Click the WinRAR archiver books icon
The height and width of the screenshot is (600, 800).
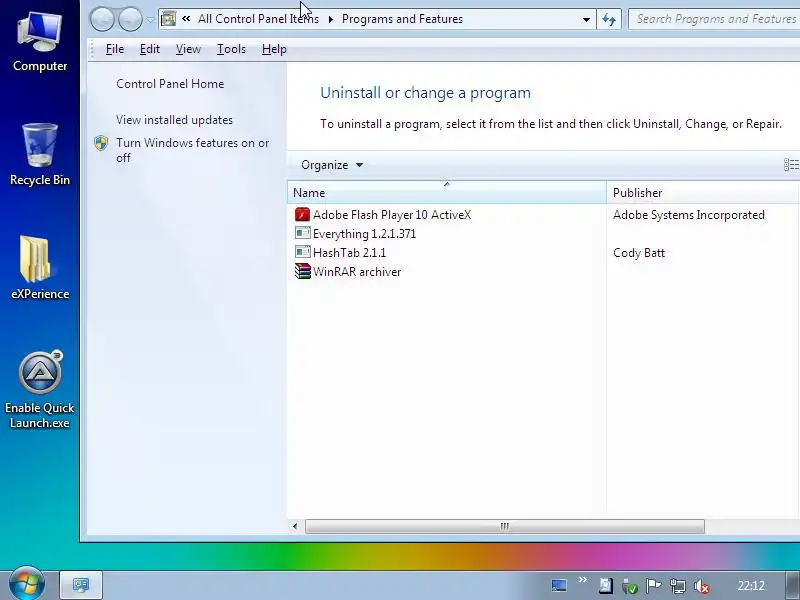303,271
